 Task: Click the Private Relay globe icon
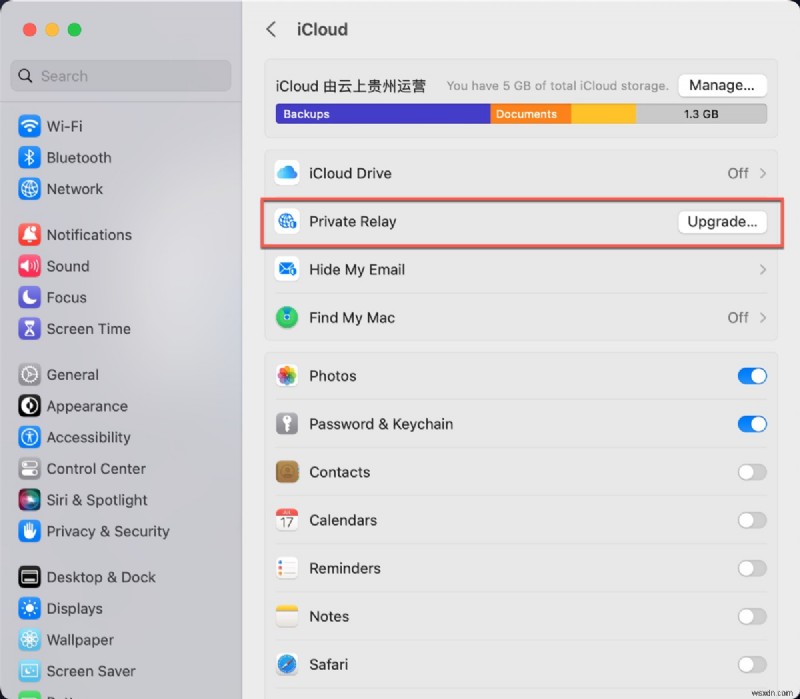click(x=287, y=221)
